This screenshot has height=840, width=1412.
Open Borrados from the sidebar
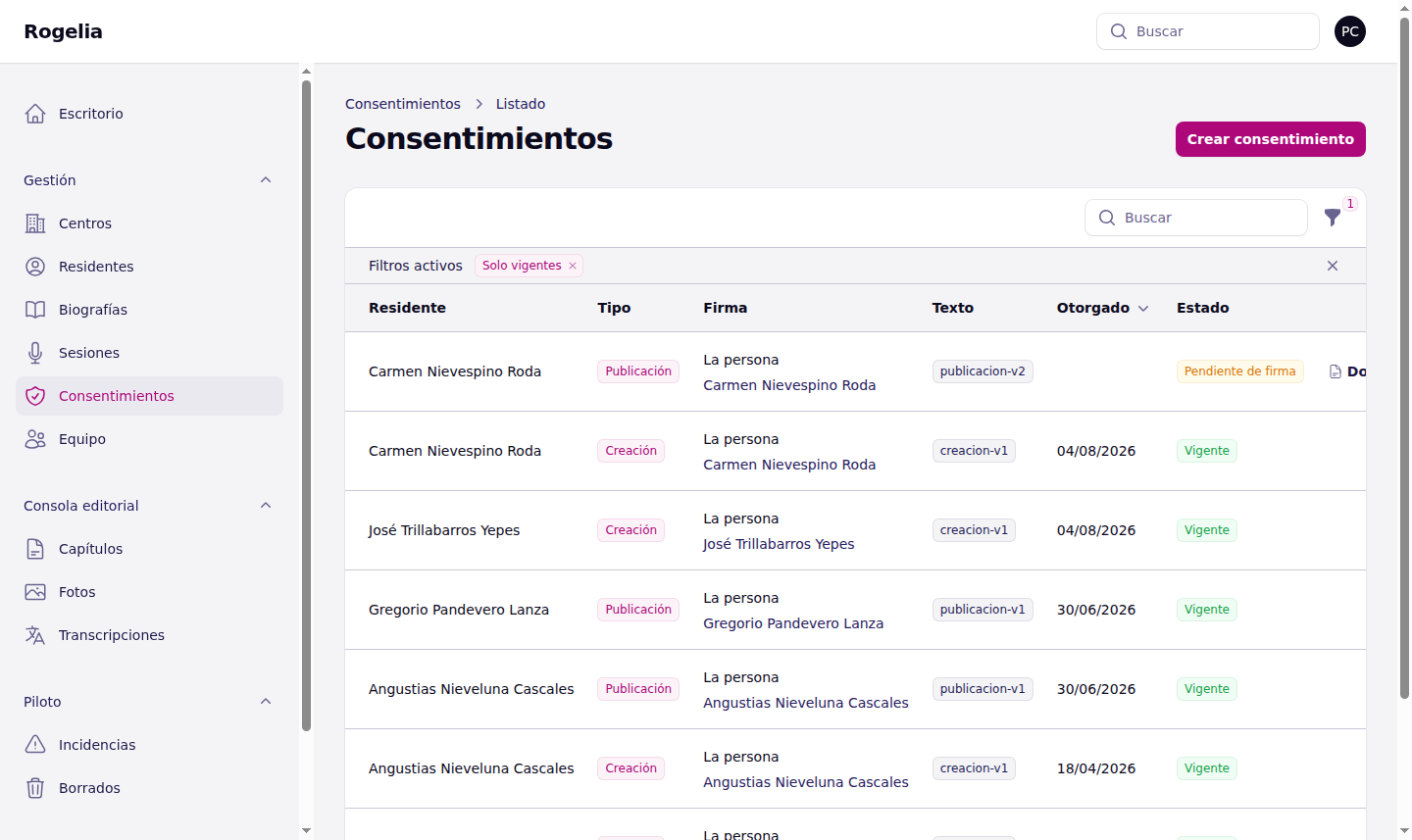tap(149, 788)
